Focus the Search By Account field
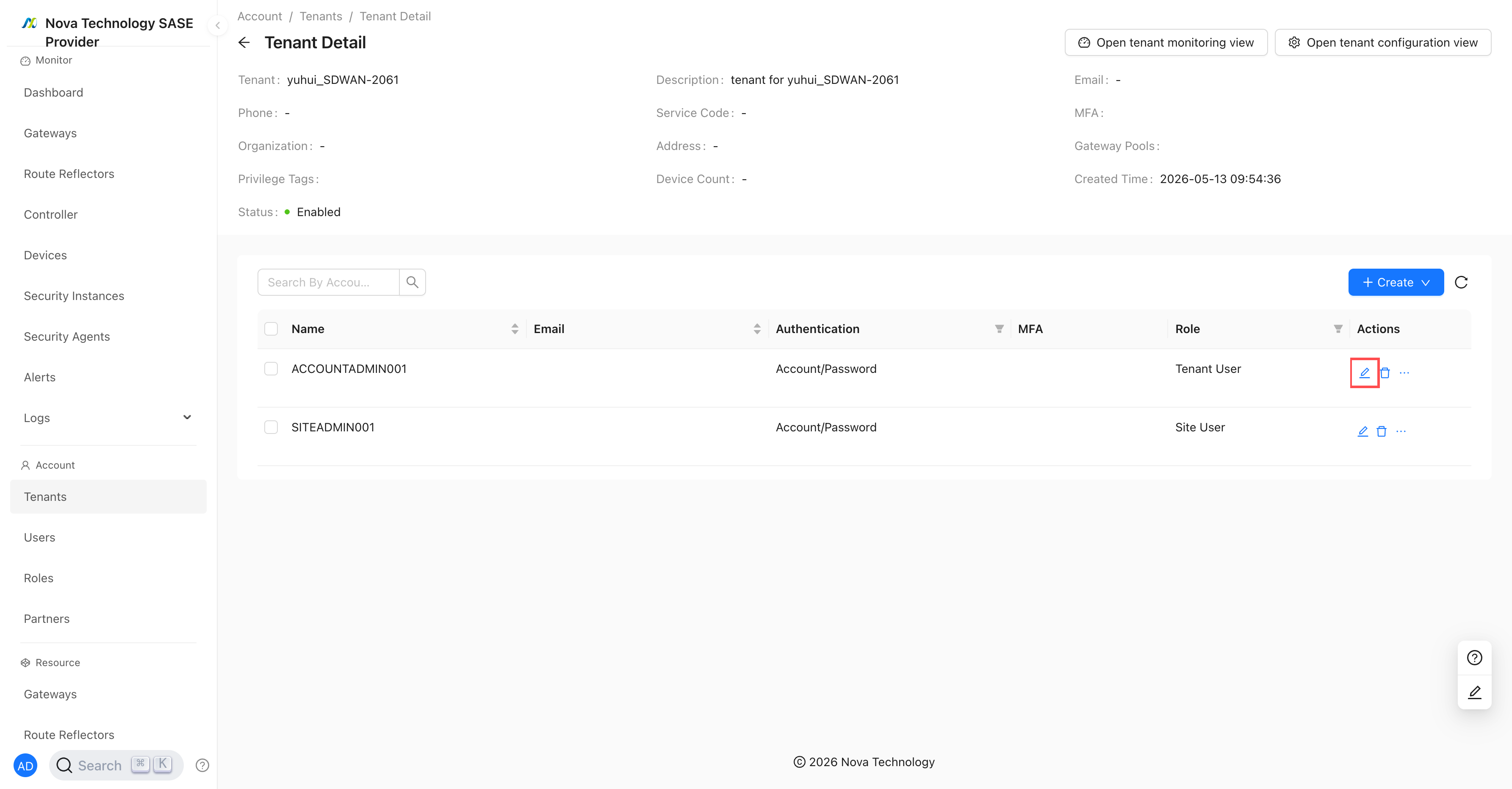Image resolution: width=1512 pixels, height=789 pixels. tap(328, 282)
